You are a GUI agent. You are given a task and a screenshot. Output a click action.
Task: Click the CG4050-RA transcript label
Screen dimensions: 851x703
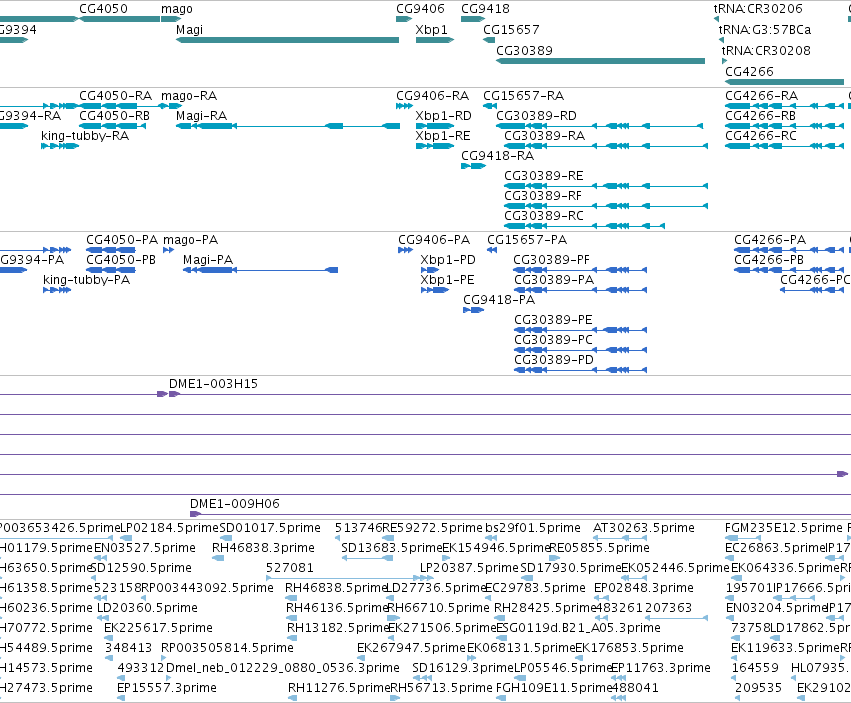[116, 96]
